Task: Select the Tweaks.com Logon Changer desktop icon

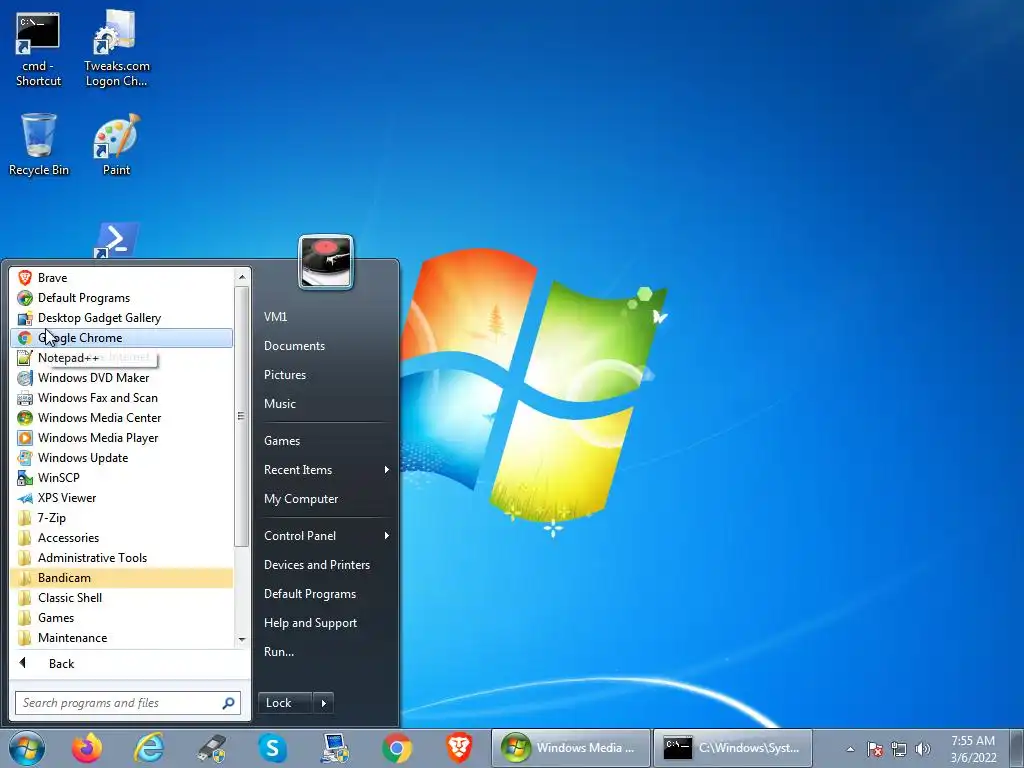Action: [116, 50]
